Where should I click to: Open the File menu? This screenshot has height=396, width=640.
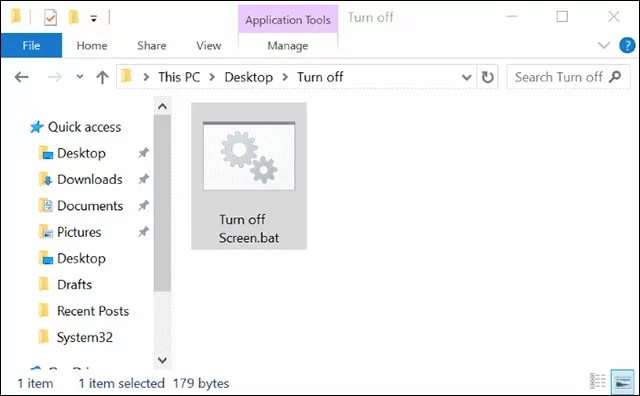click(x=31, y=45)
